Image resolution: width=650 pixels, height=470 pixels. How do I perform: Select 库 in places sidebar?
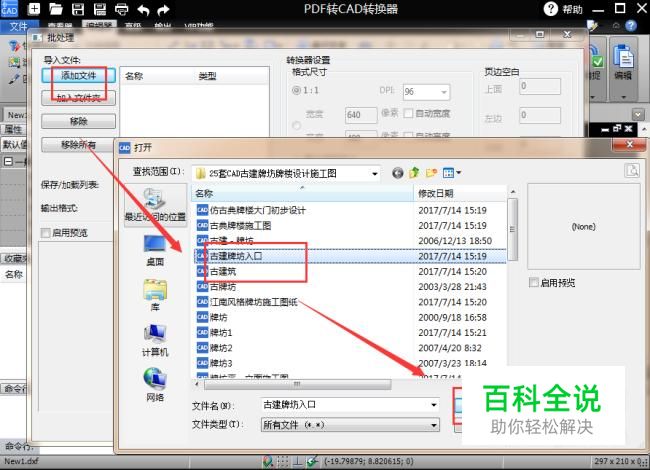point(155,295)
